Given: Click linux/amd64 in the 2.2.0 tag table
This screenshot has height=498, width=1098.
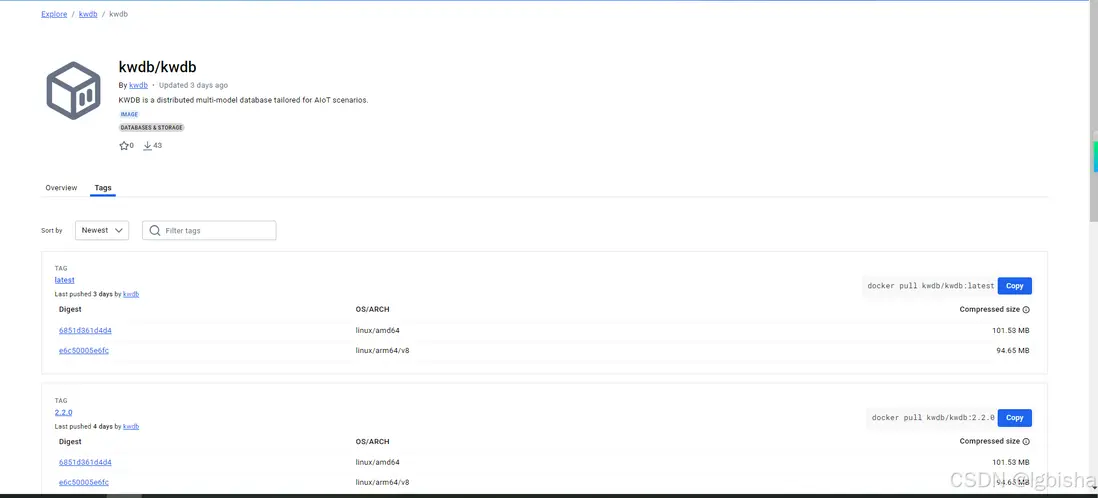Looking at the screenshot, I should [x=377, y=462].
